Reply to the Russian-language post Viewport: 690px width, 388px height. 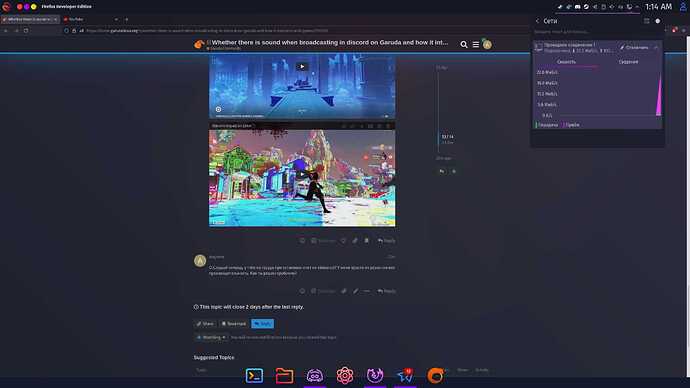[x=387, y=291]
